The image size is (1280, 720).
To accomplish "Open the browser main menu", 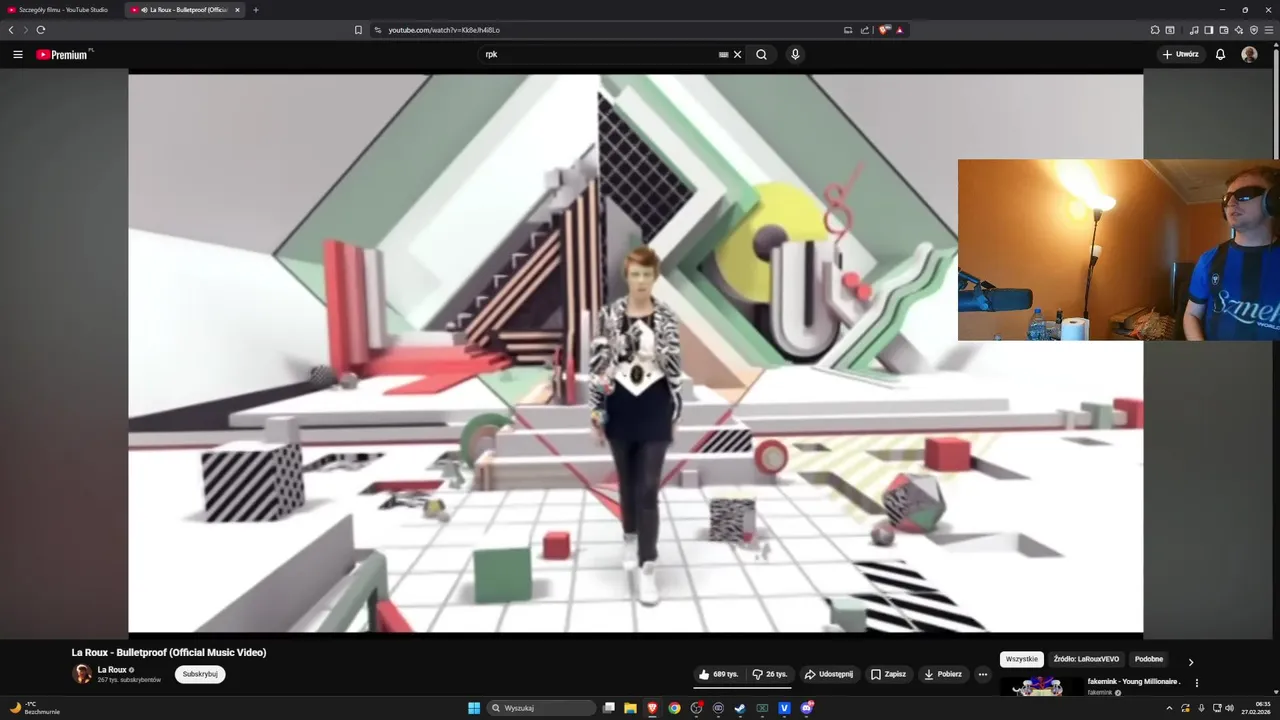I will point(1269,30).
